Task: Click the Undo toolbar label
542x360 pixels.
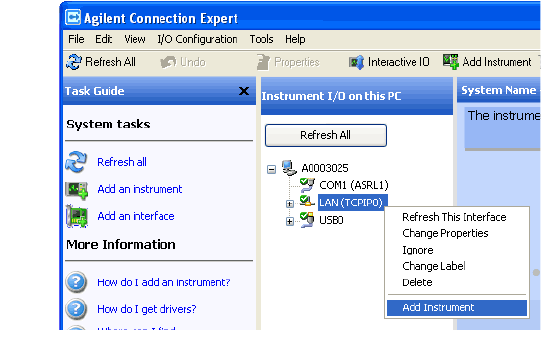Action: pyautogui.click(x=193, y=62)
